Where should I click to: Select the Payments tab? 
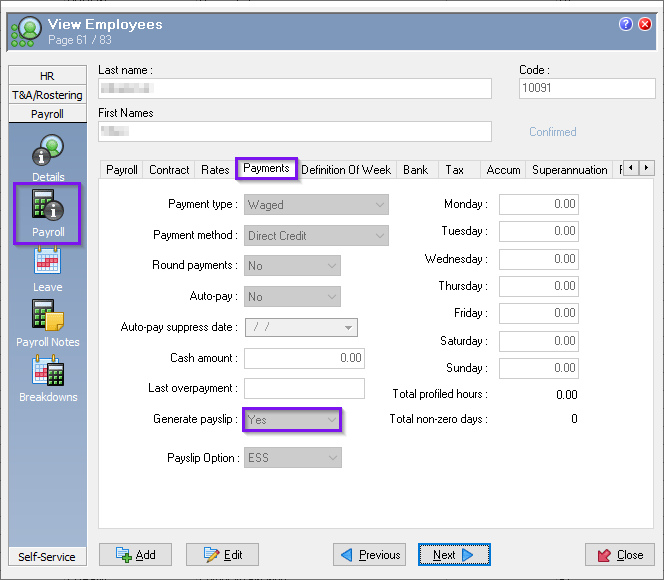coord(266,168)
